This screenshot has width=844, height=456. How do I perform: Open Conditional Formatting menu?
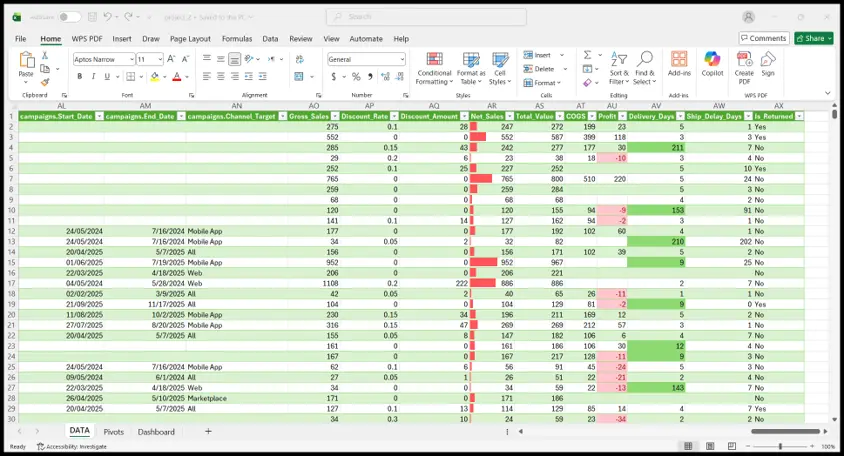coord(434,68)
